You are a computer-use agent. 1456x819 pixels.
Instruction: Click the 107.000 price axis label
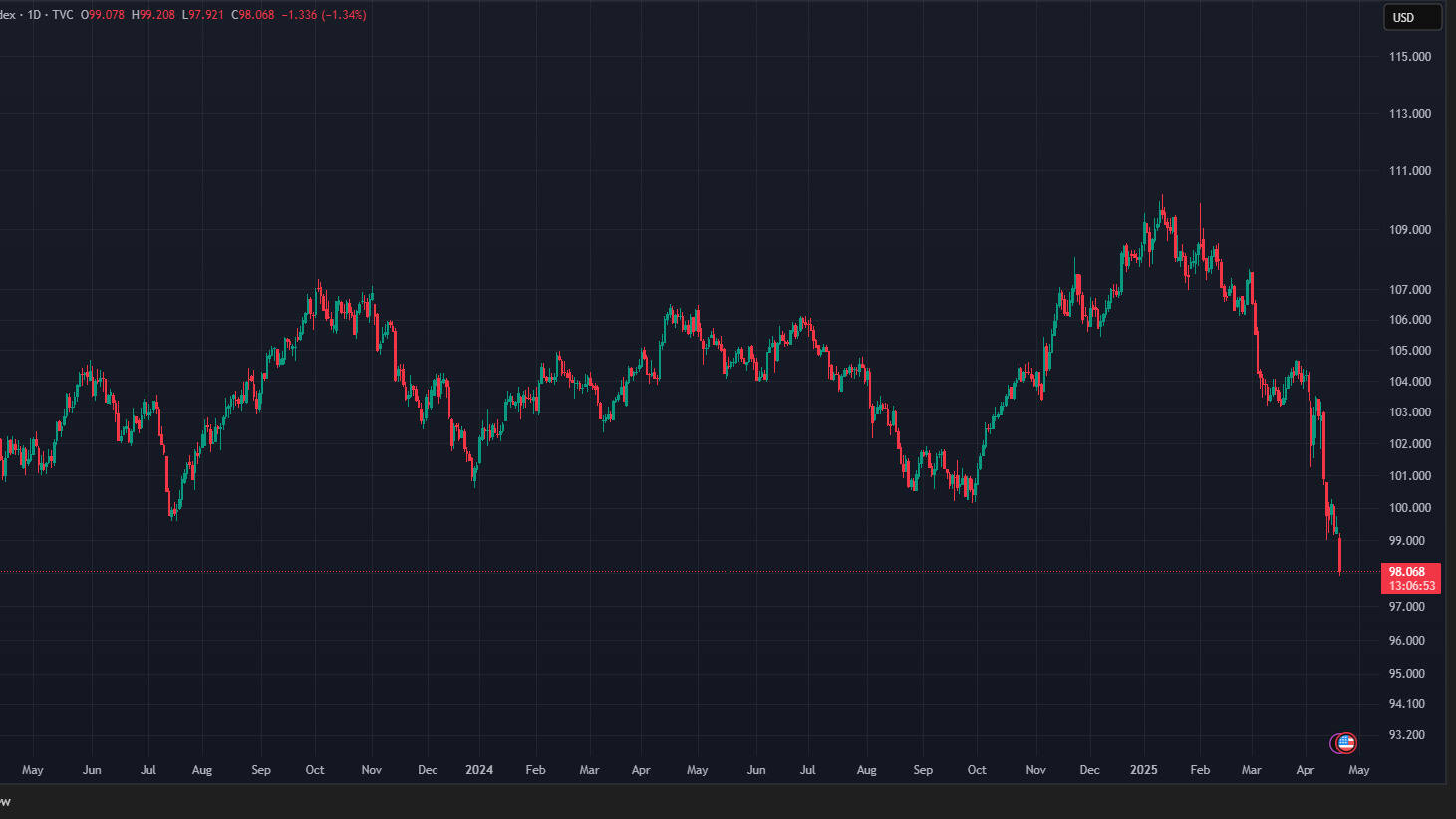pos(1410,290)
